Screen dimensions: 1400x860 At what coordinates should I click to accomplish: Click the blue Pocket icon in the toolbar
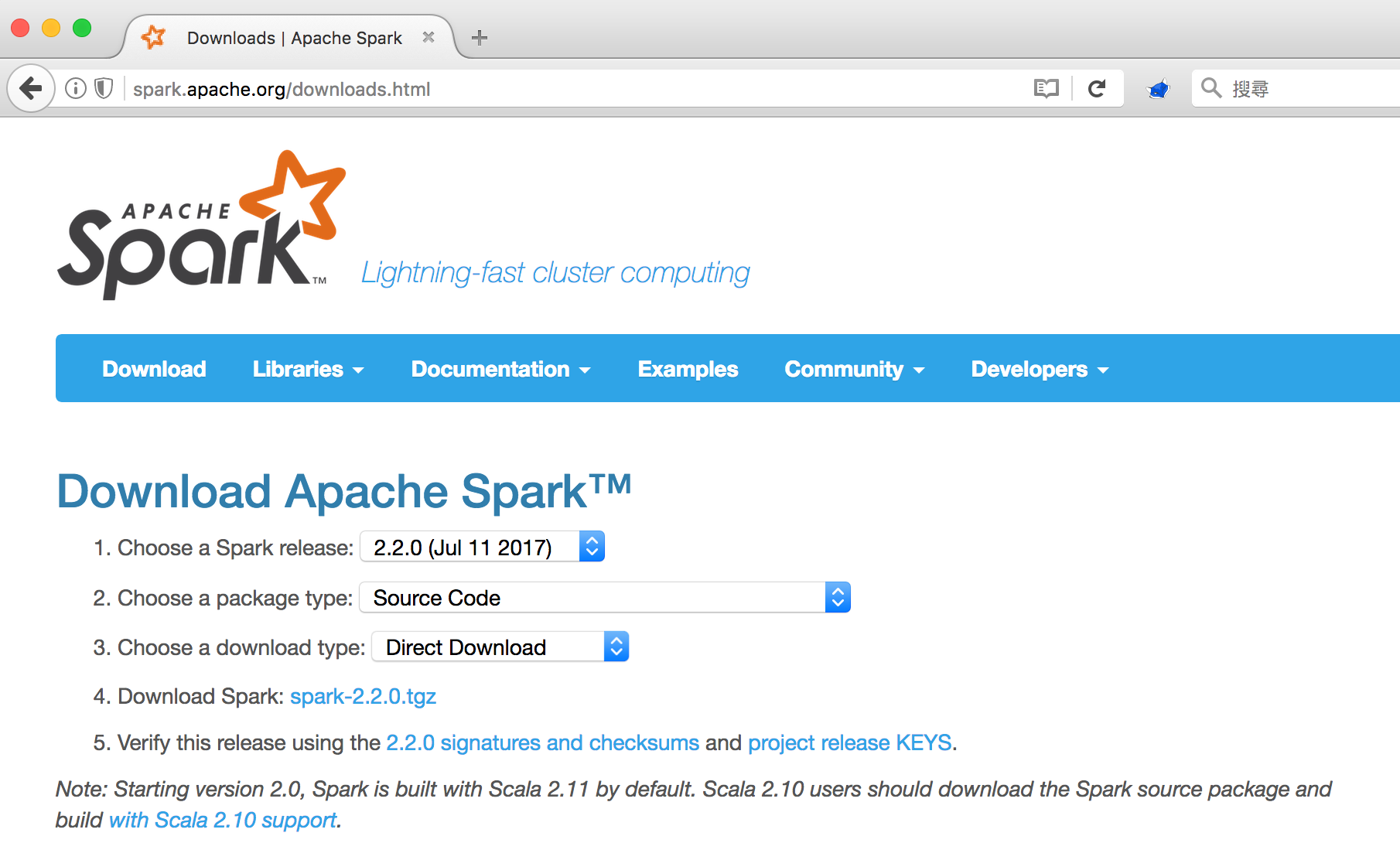(x=1157, y=88)
